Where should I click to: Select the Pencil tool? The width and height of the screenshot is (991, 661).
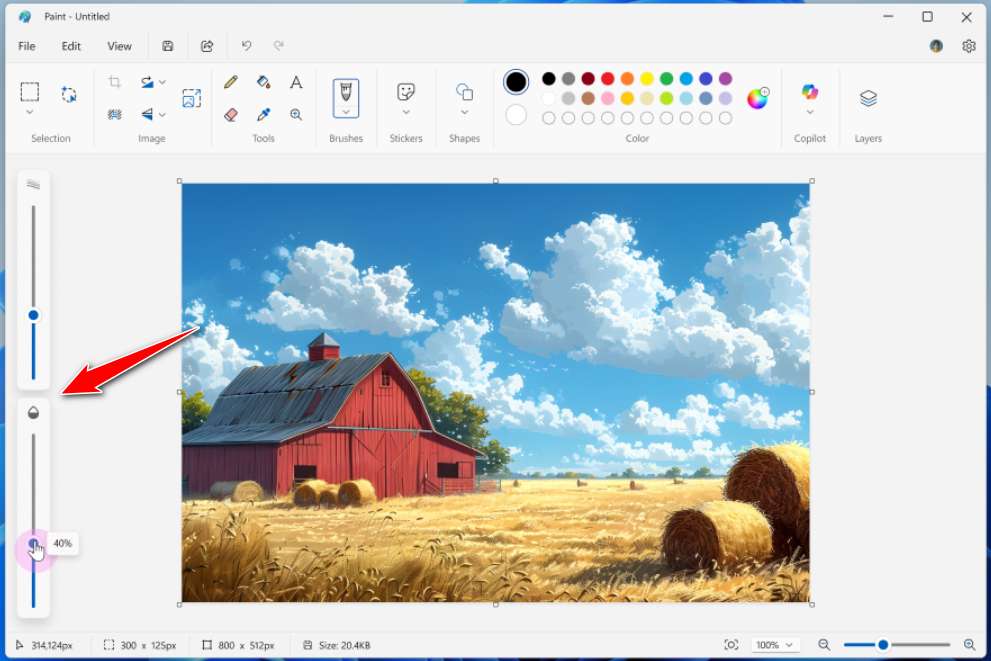(230, 82)
